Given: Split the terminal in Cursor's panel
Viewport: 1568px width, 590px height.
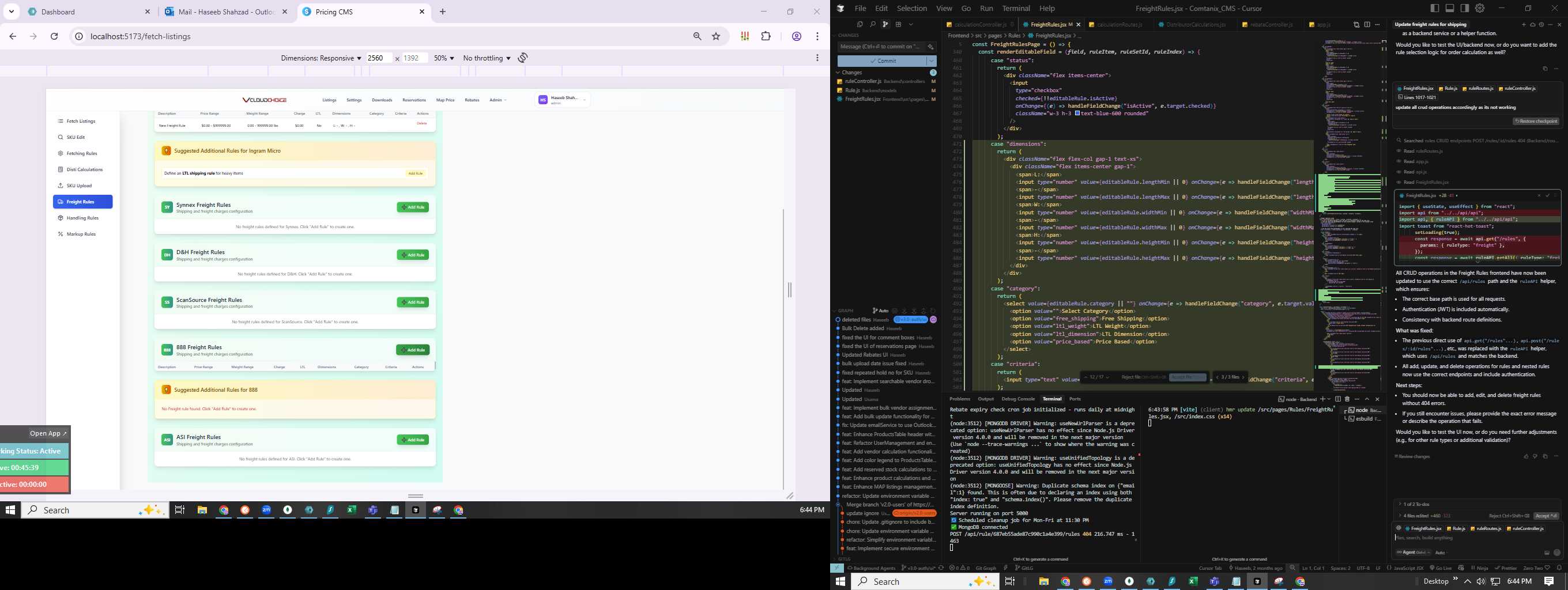Looking at the screenshot, I should tap(1339, 400).
